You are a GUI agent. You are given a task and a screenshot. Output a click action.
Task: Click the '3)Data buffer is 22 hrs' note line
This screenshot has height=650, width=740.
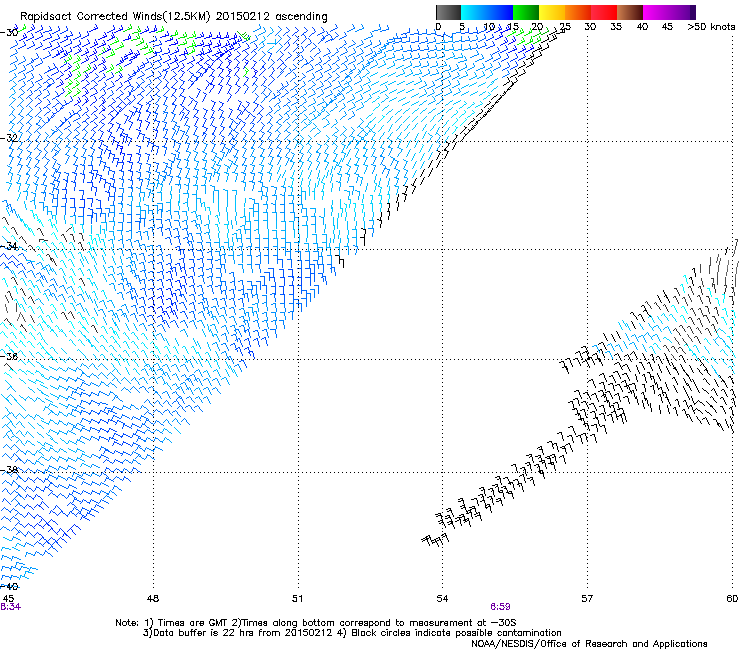pyautogui.click(x=352, y=633)
